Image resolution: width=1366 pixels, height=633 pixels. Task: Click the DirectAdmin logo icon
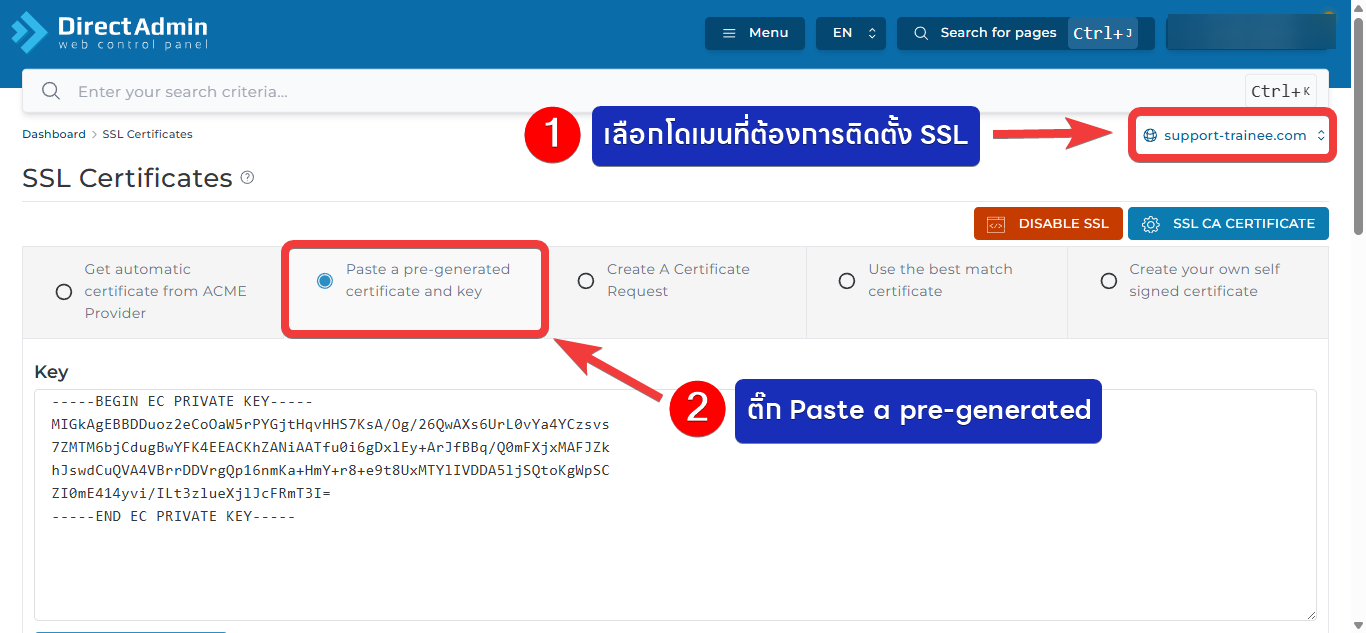[x=29, y=32]
